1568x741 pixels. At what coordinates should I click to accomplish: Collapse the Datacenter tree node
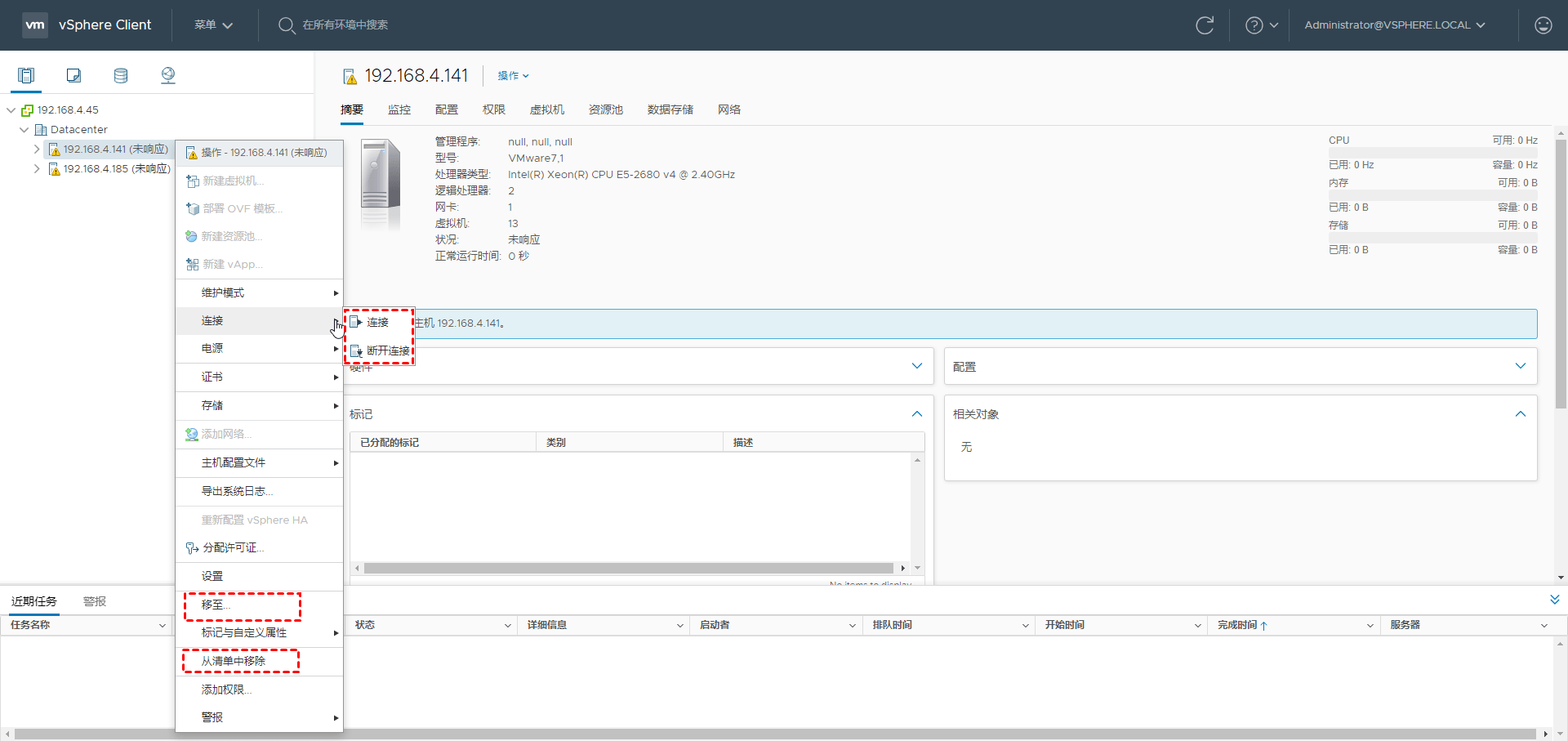[x=24, y=130]
